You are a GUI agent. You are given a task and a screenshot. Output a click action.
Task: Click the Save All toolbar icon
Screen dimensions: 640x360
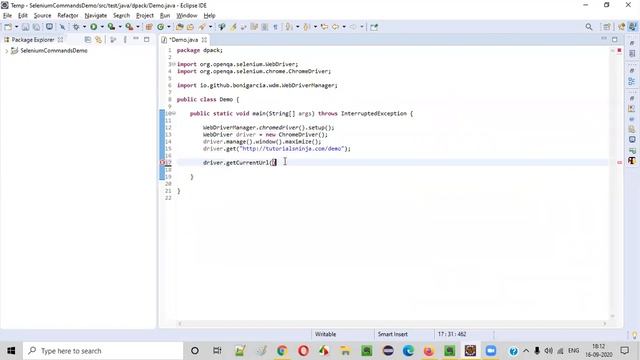pyautogui.click(x=36, y=27)
